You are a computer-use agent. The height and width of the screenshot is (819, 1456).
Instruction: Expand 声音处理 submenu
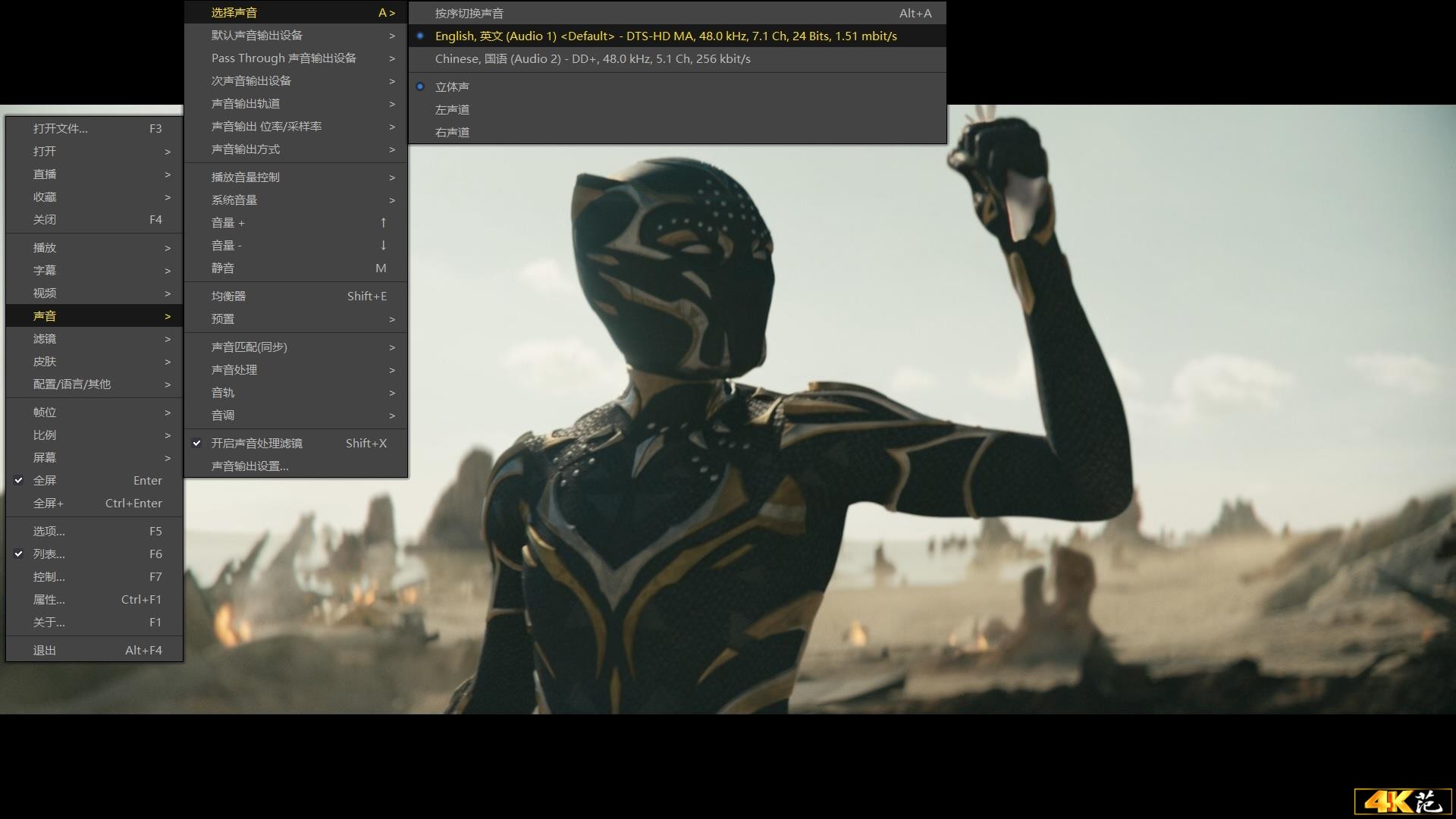tap(296, 369)
